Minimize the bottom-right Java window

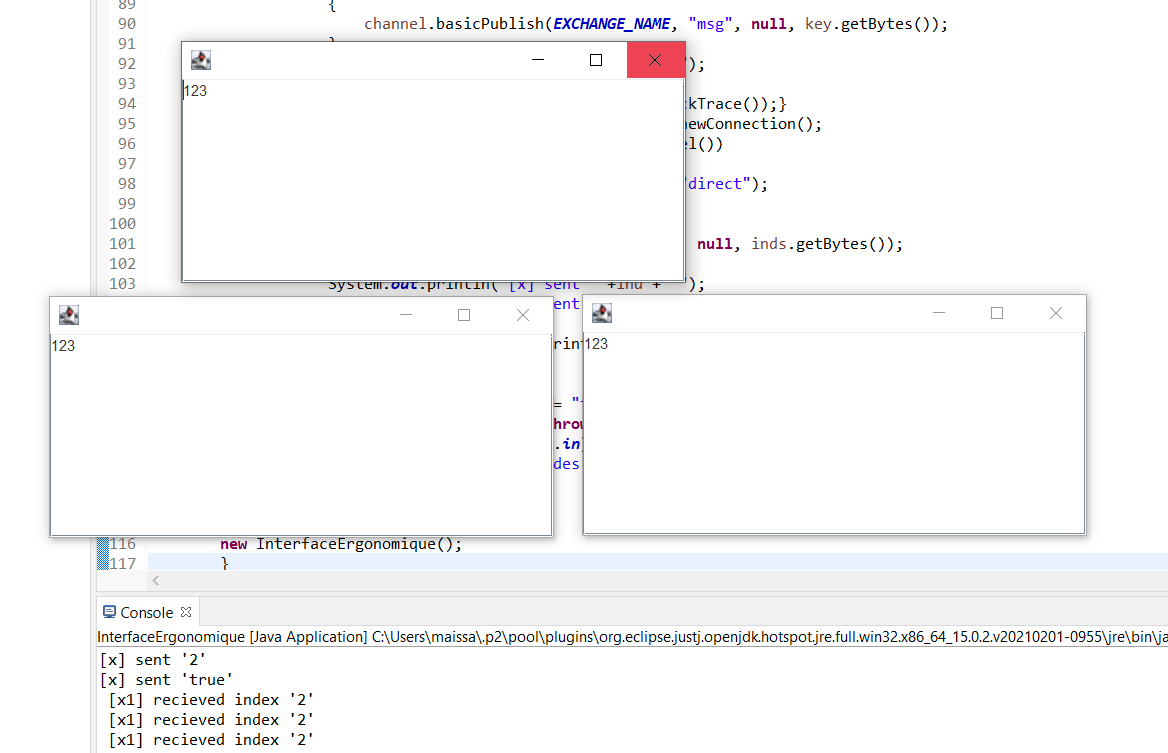[x=939, y=313]
